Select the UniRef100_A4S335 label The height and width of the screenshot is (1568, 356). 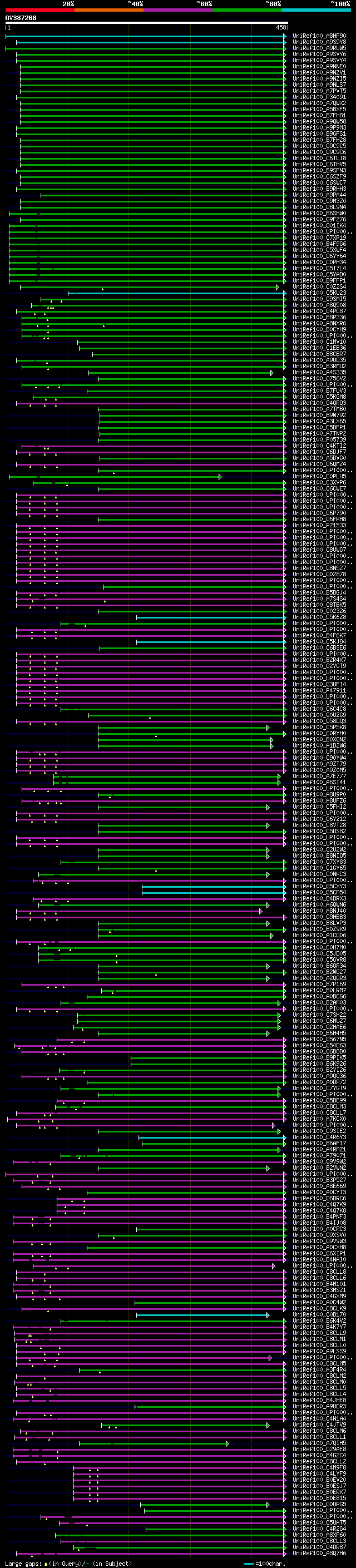click(x=319, y=373)
